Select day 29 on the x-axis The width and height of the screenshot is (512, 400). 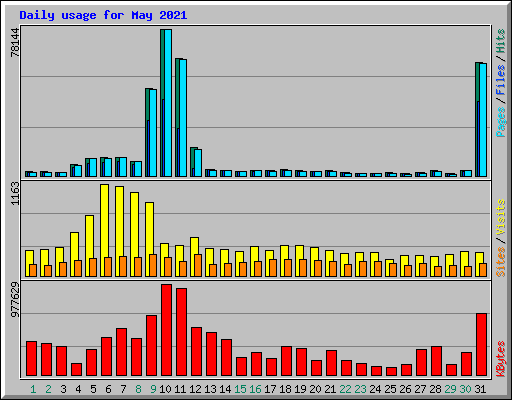point(450,389)
